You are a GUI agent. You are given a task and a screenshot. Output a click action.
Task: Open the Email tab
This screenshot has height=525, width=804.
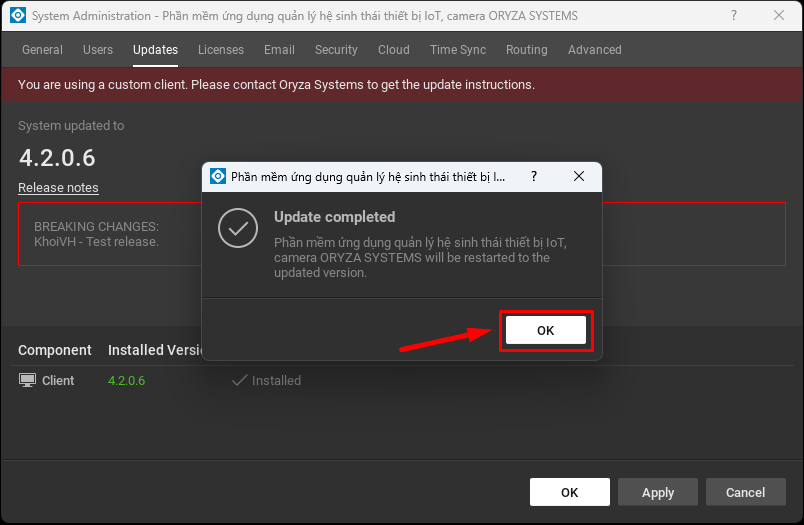[279, 50]
